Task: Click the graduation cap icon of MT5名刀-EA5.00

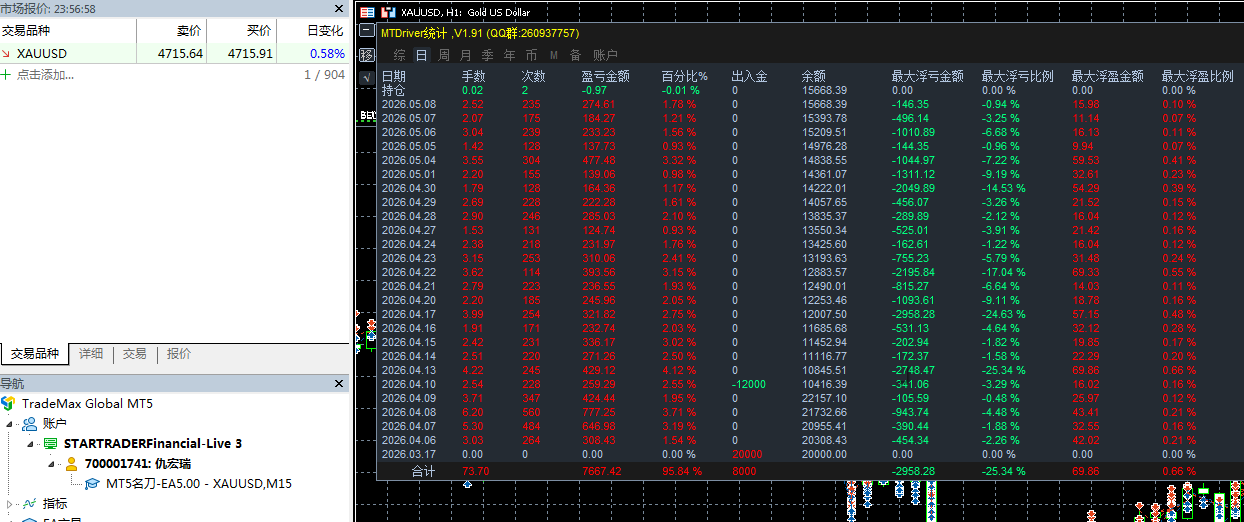Action: coord(92,484)
